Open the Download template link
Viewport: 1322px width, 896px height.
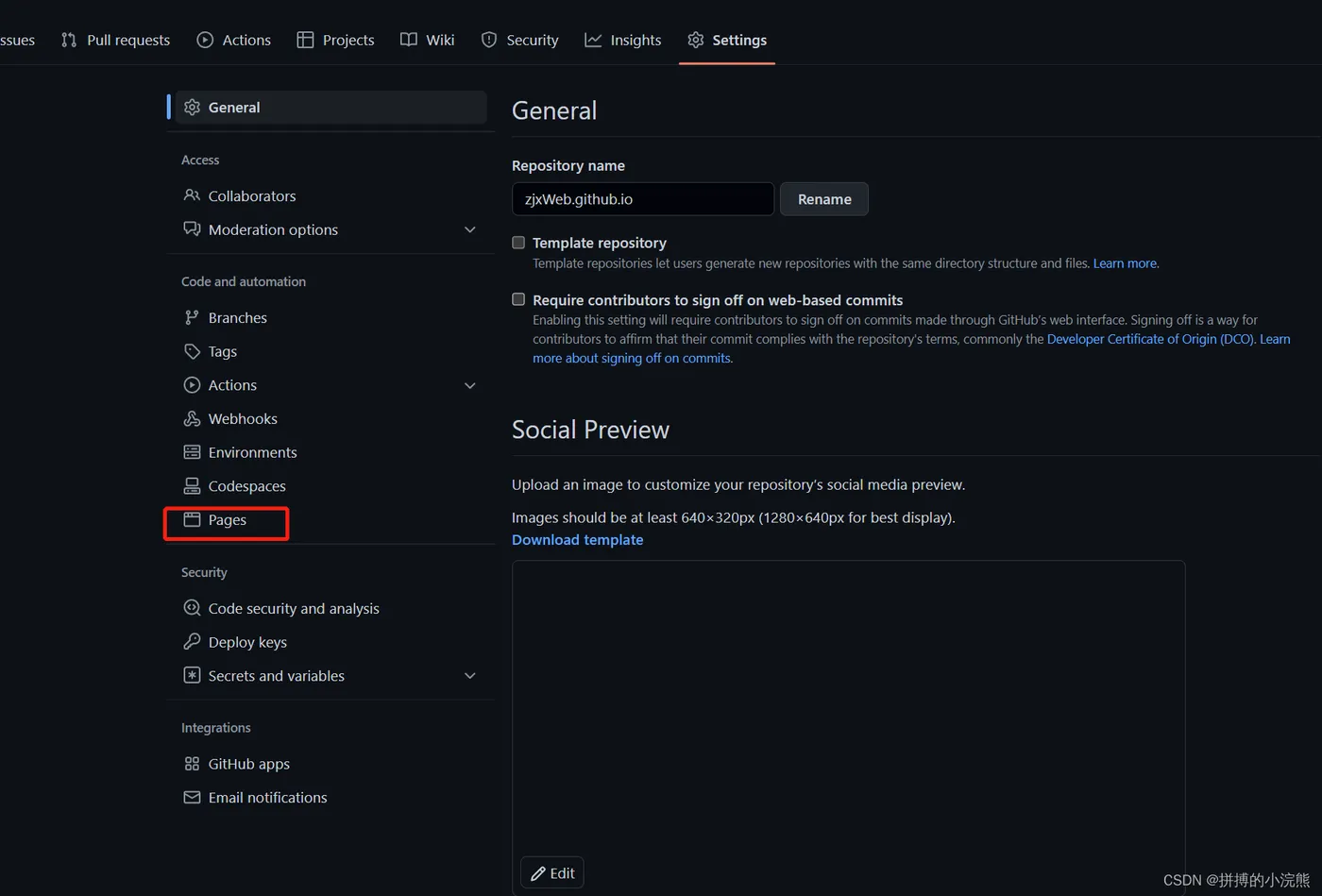pos(577,540)
